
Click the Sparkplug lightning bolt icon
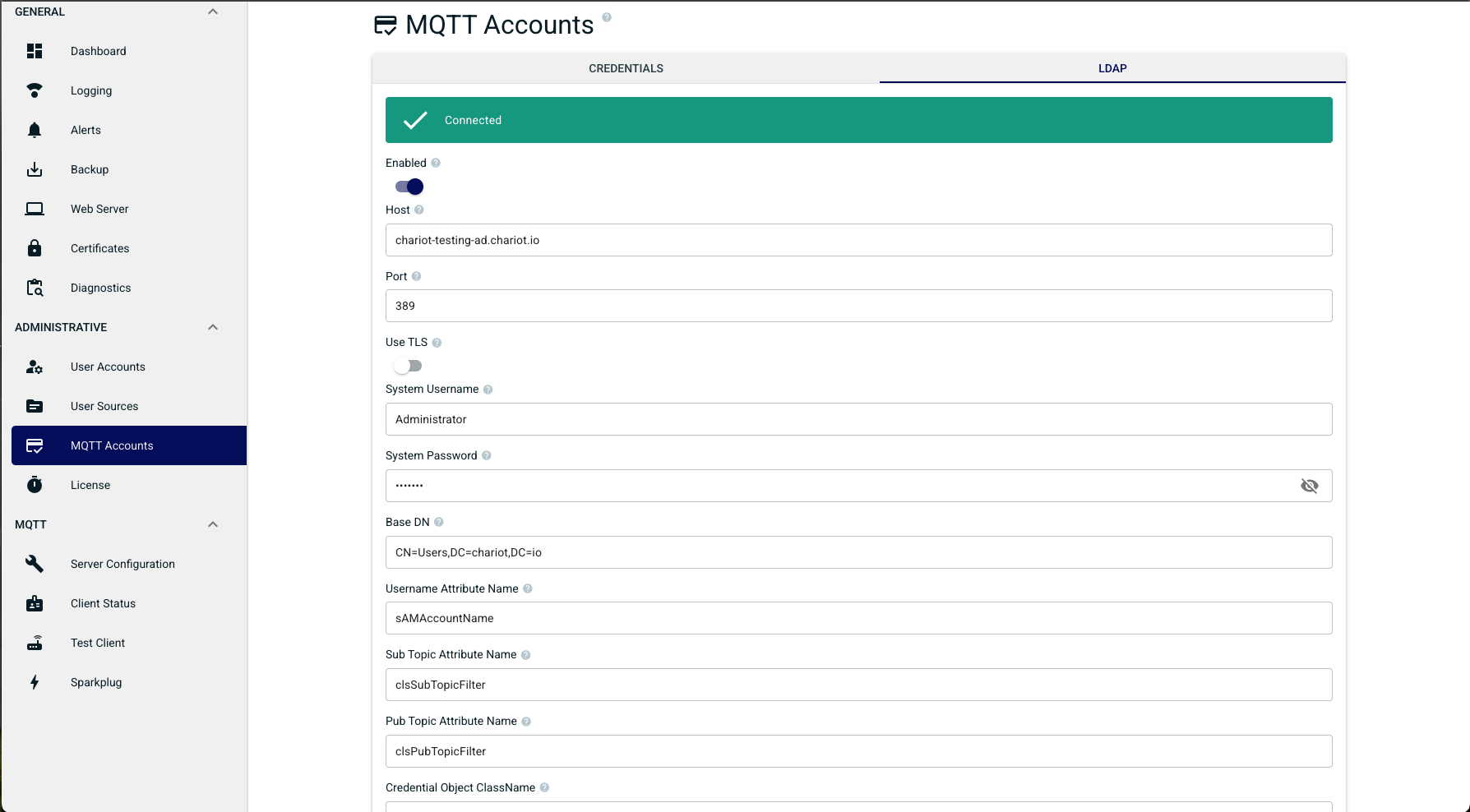(35, 682)
